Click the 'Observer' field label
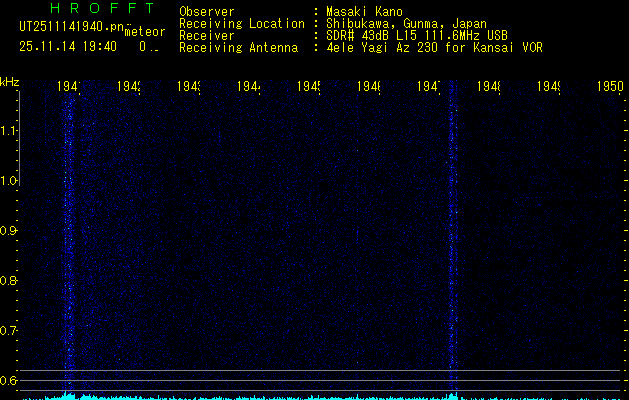This screenshot has height=400, width=629. 207,12
